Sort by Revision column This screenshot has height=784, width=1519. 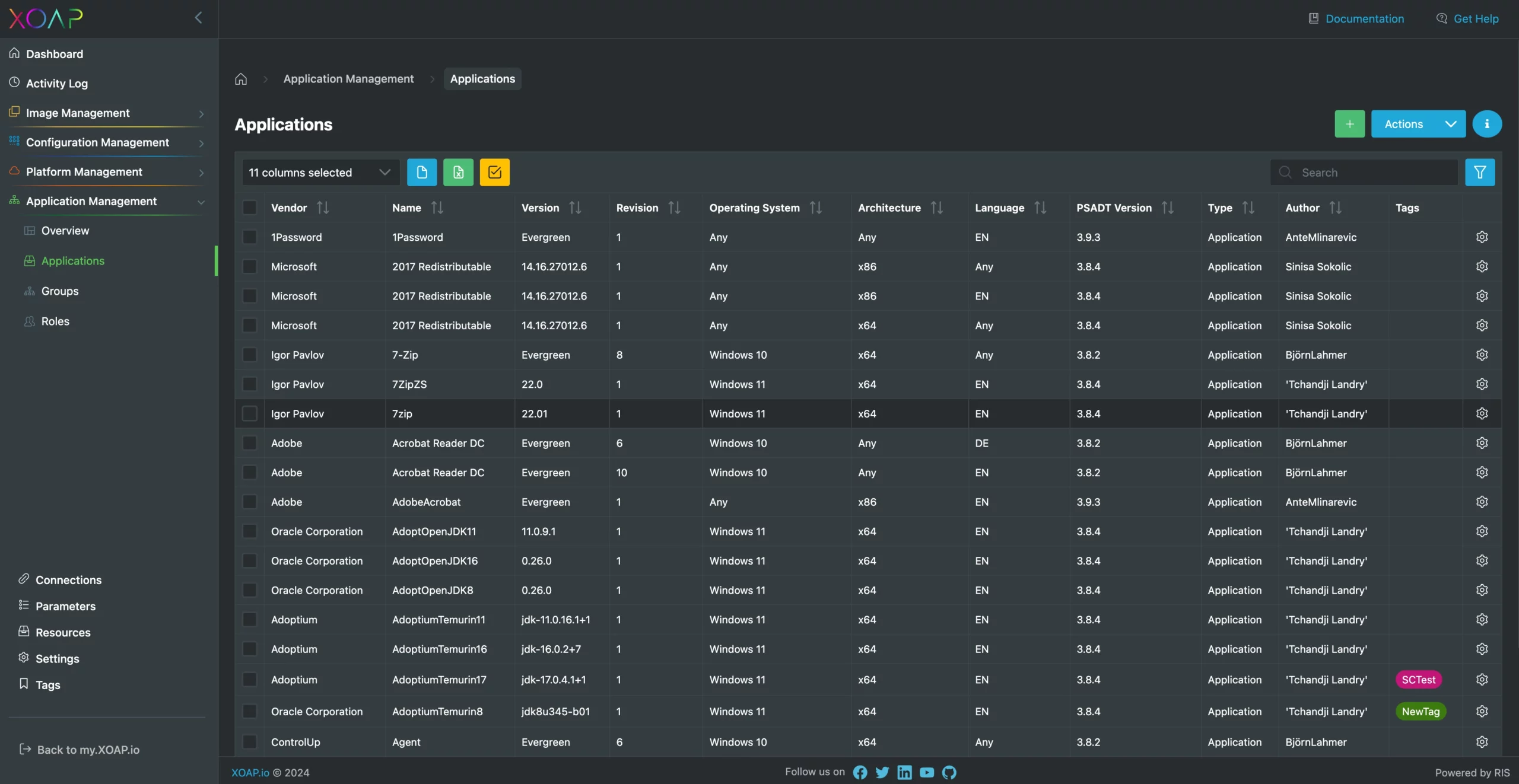[674, 208]
